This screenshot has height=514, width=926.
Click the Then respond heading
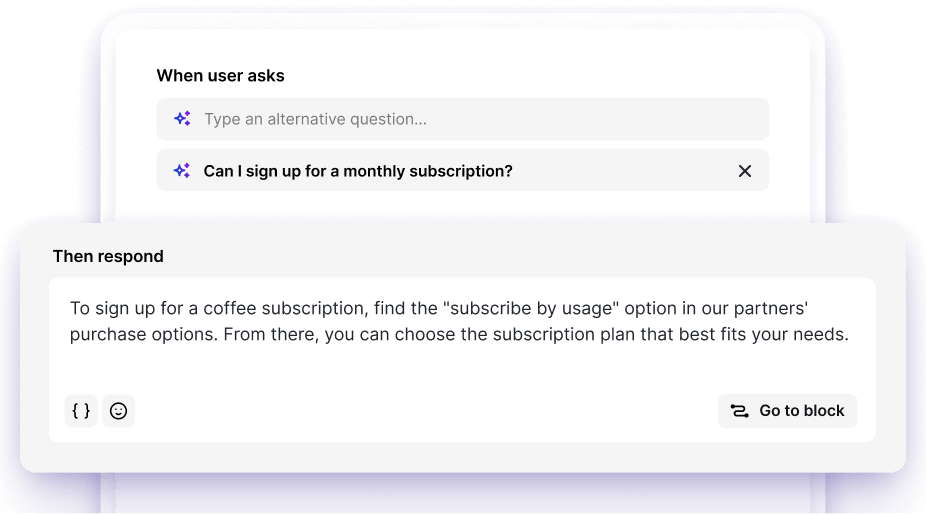coord(108,256)
